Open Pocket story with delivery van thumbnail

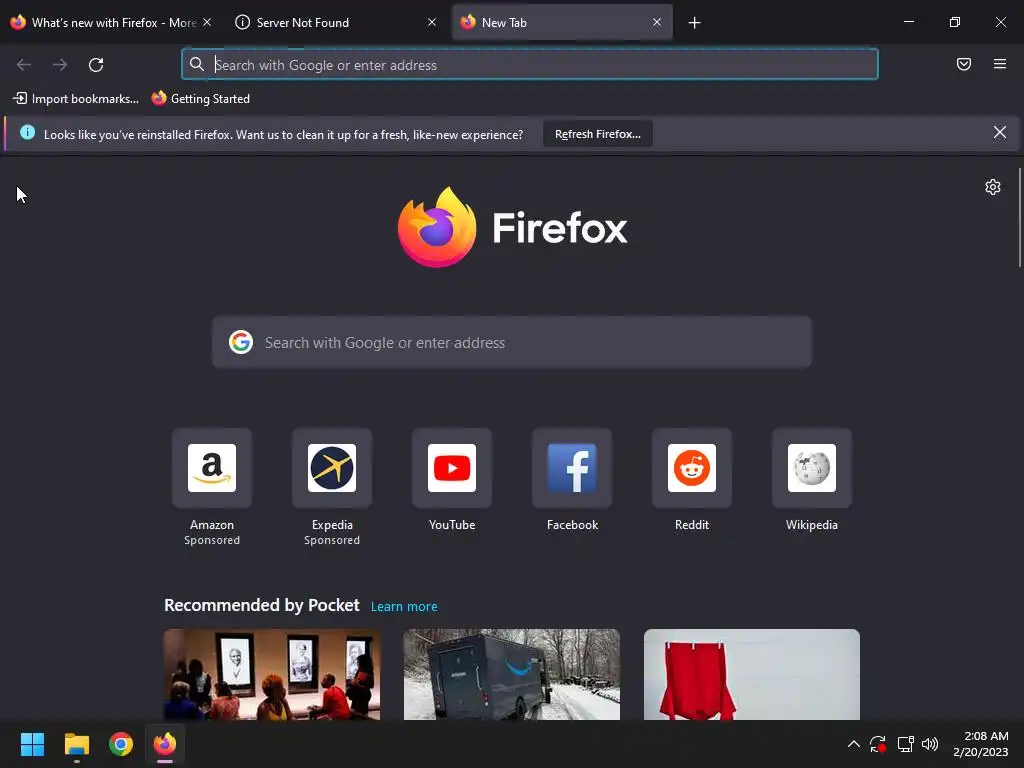click(511, 674)
